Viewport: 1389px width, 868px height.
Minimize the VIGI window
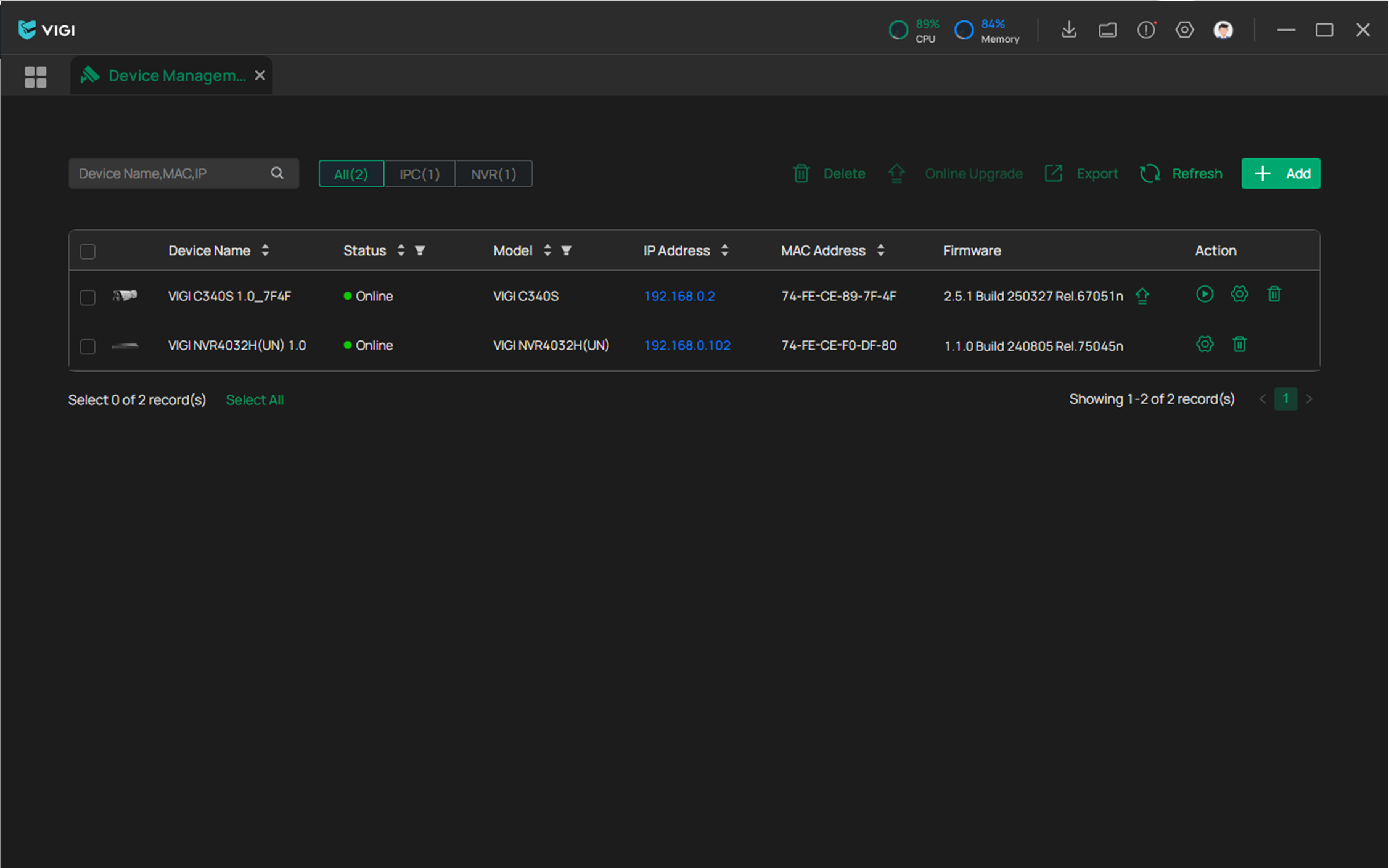(1285, 30)
